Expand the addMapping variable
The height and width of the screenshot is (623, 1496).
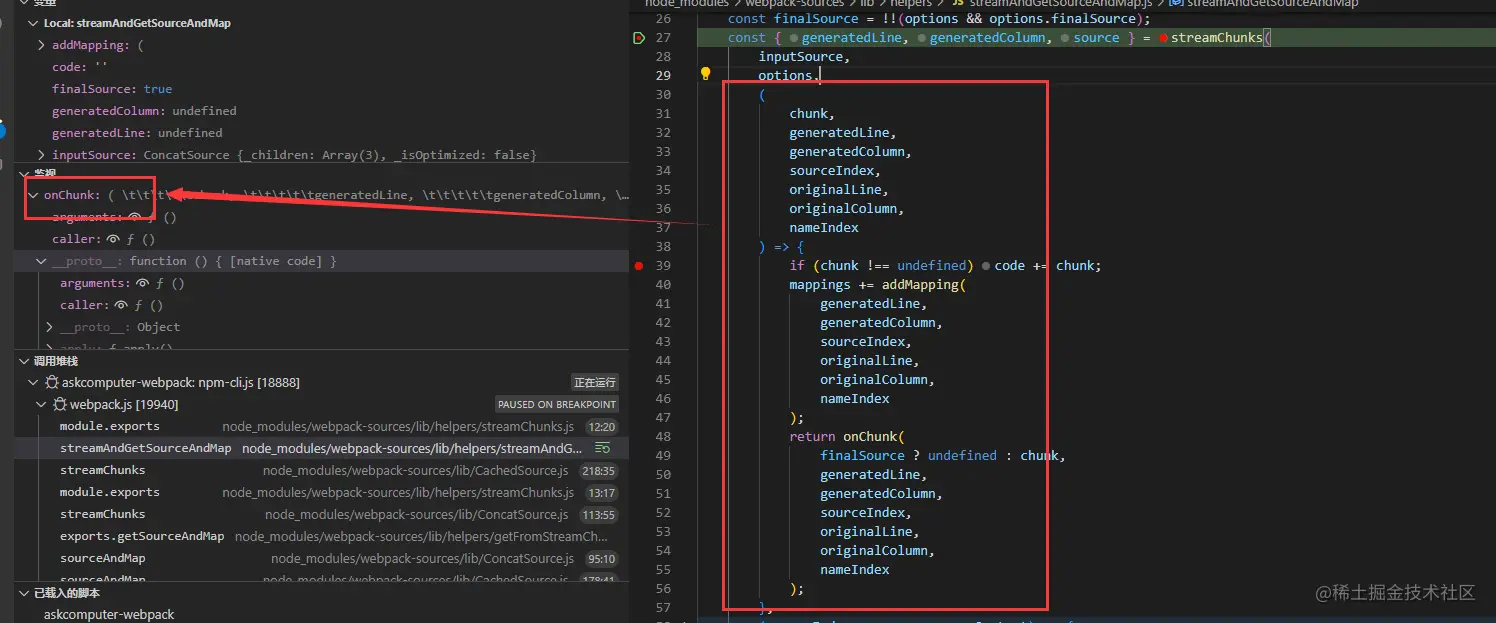(x=41, y=45)
